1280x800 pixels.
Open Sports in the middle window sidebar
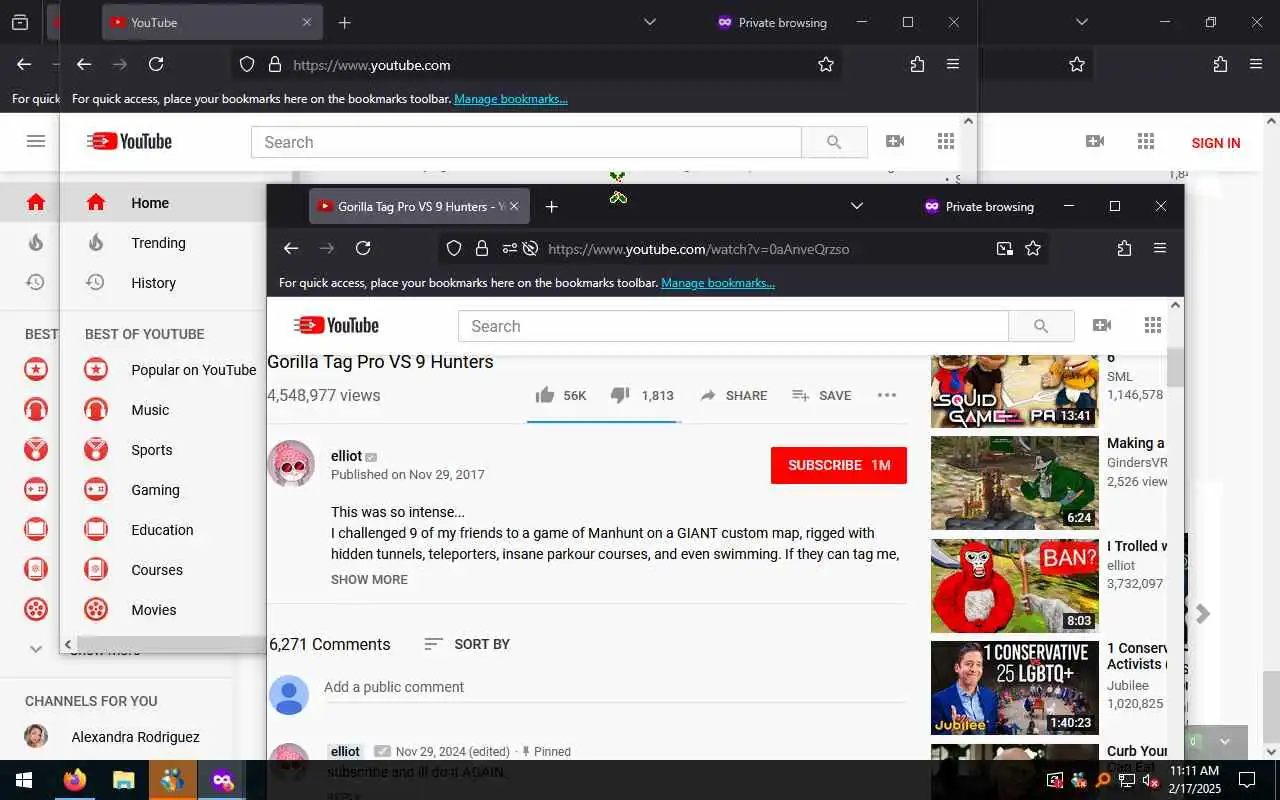[x=163, y=450]
